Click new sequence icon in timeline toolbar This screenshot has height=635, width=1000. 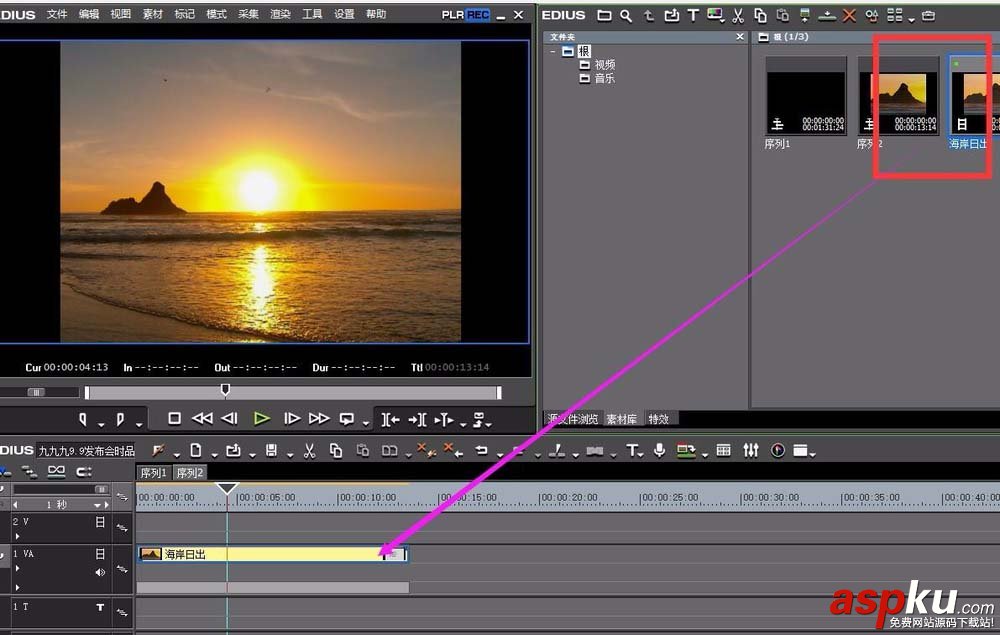pyautogui.click(x=196, y=451)
